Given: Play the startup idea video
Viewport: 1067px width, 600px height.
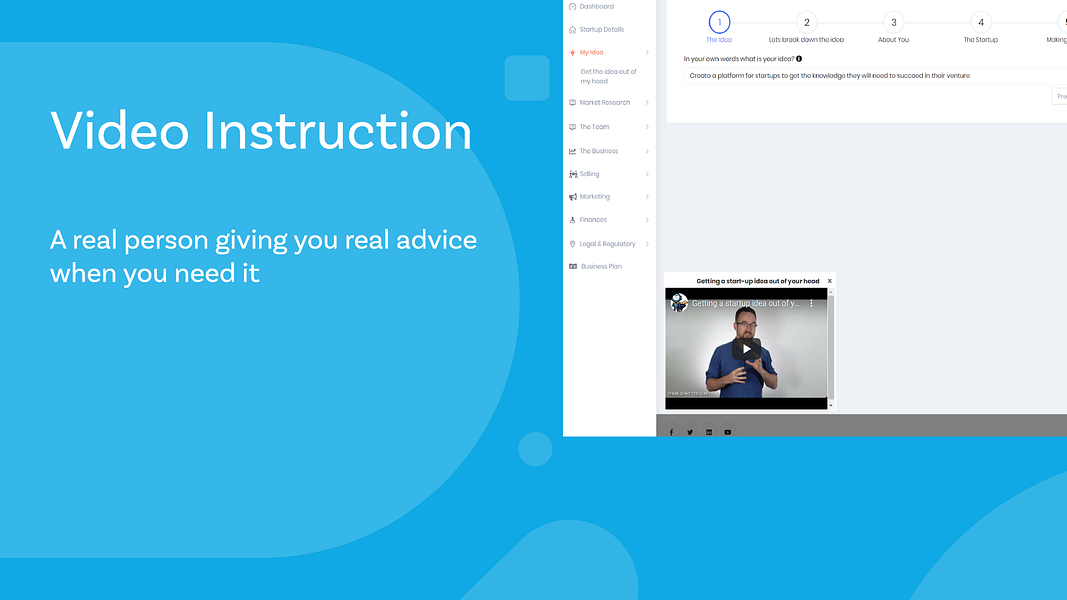Looking at the screenshot, I should point(746,349).
